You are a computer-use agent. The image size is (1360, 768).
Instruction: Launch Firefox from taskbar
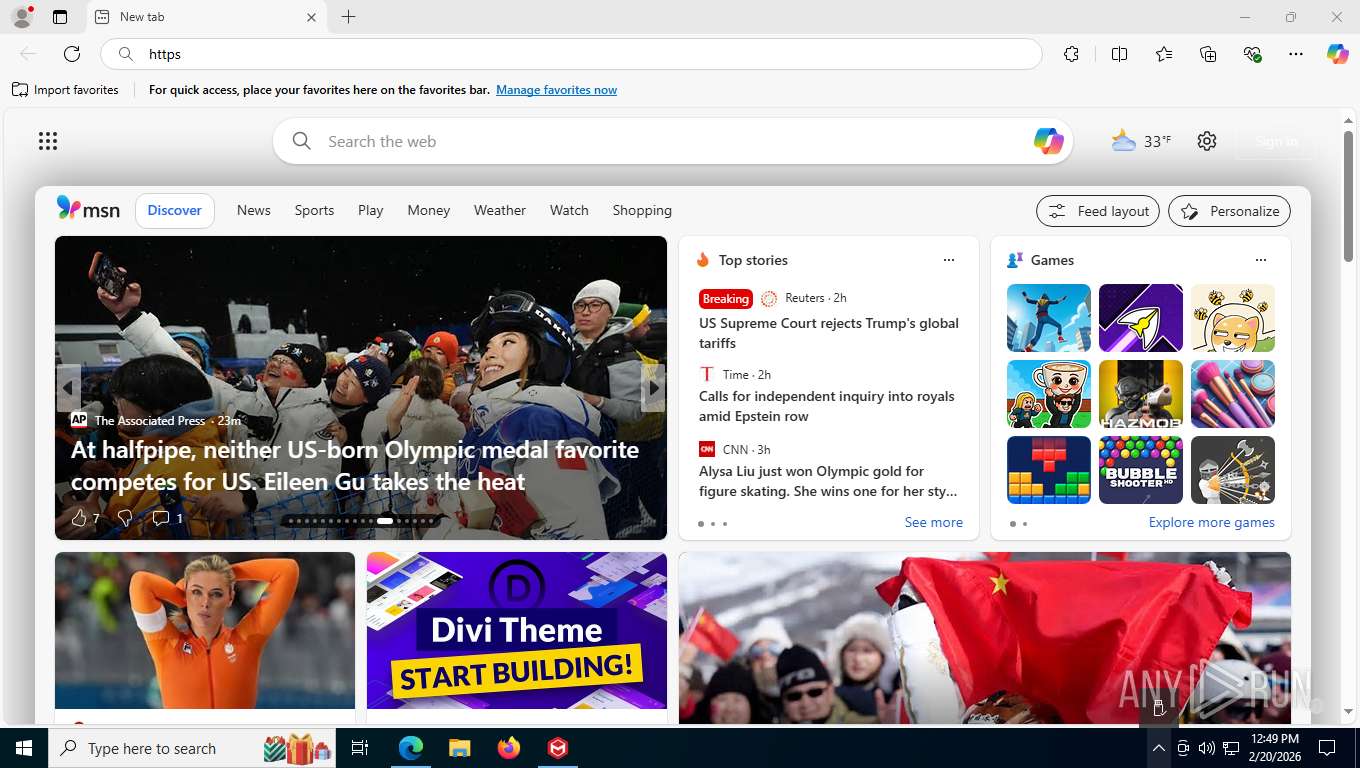pyautogui.click(x=509, y=748)
